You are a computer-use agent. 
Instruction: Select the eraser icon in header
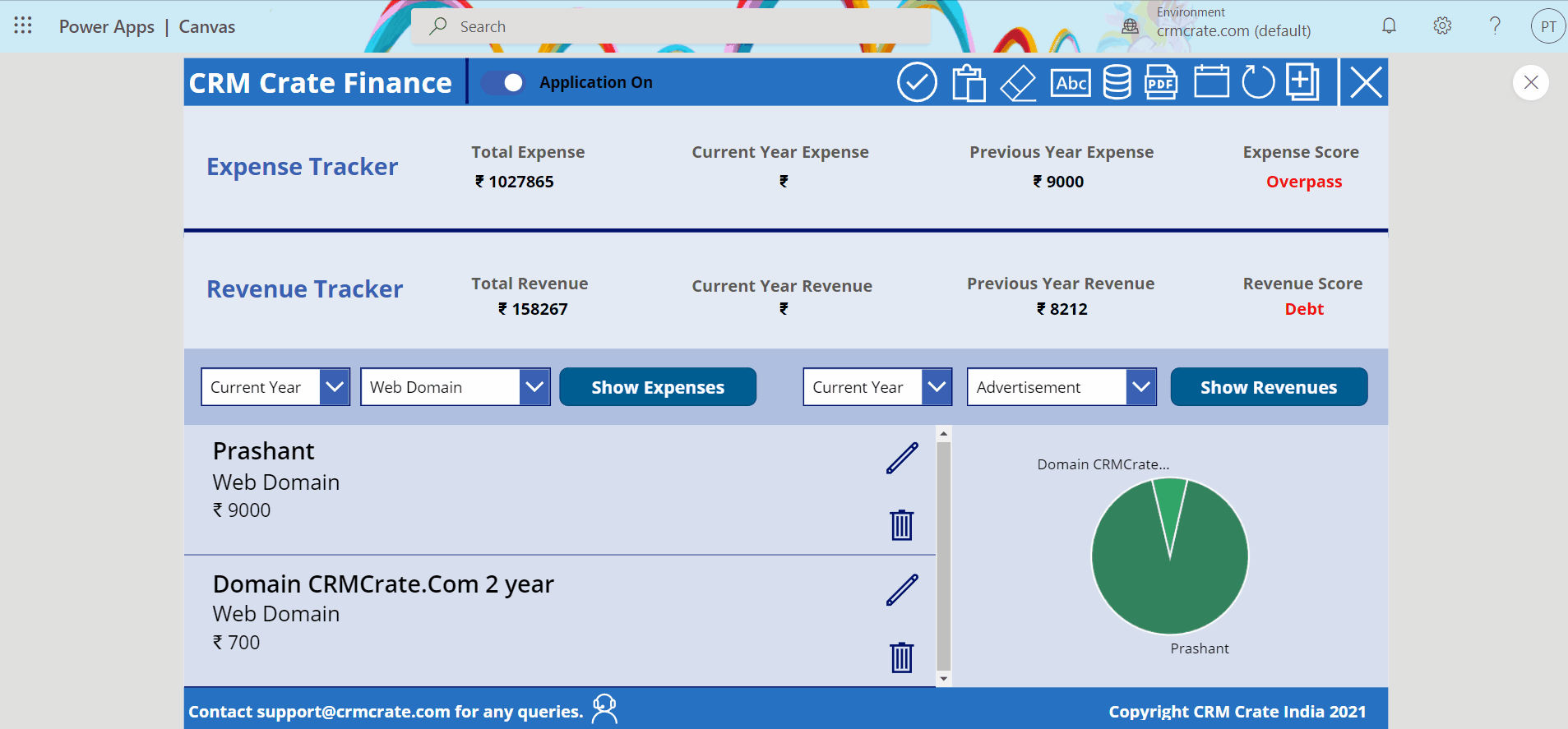(x=1018, y=83)
